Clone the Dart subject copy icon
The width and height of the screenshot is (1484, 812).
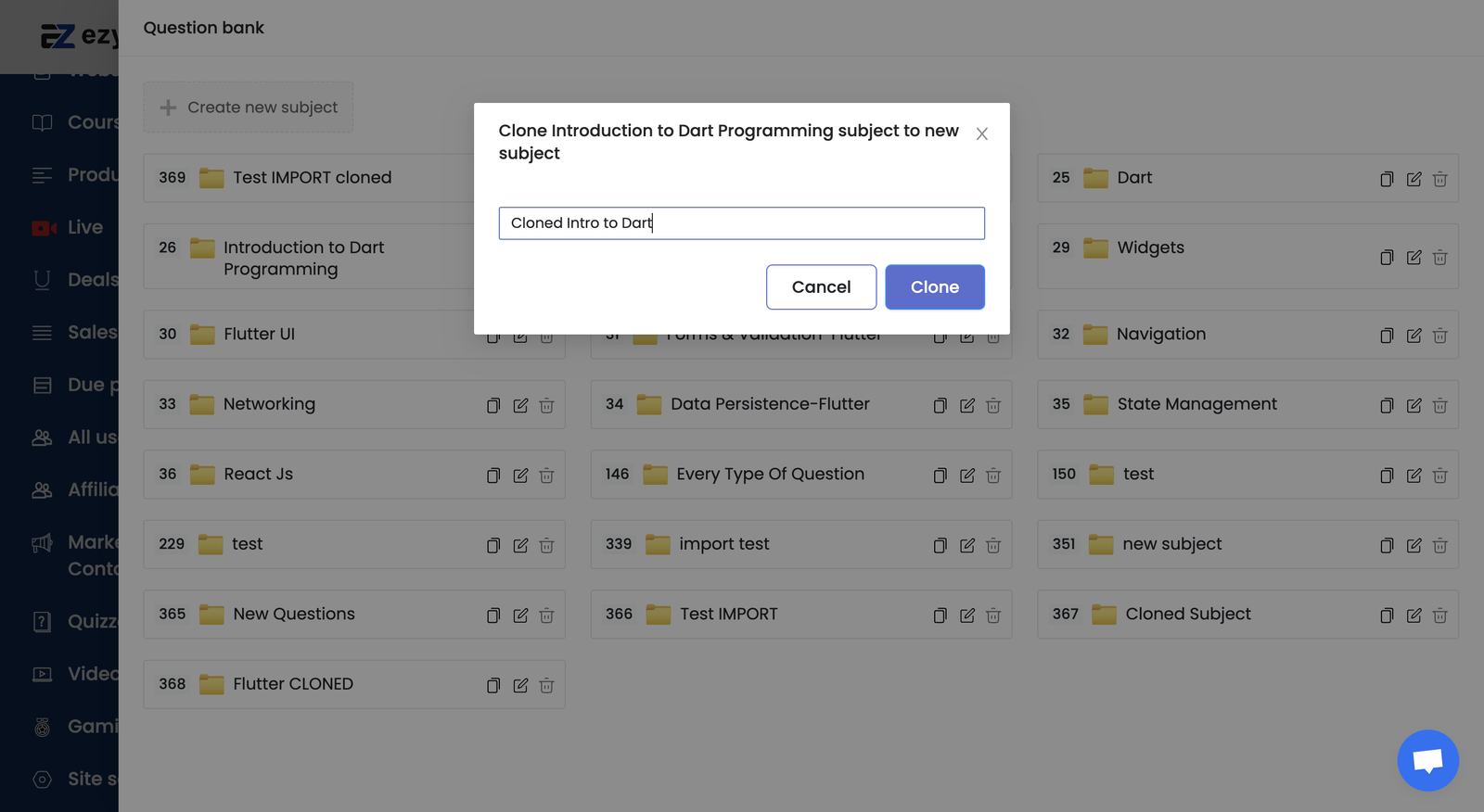click(x=1387, y=179)
